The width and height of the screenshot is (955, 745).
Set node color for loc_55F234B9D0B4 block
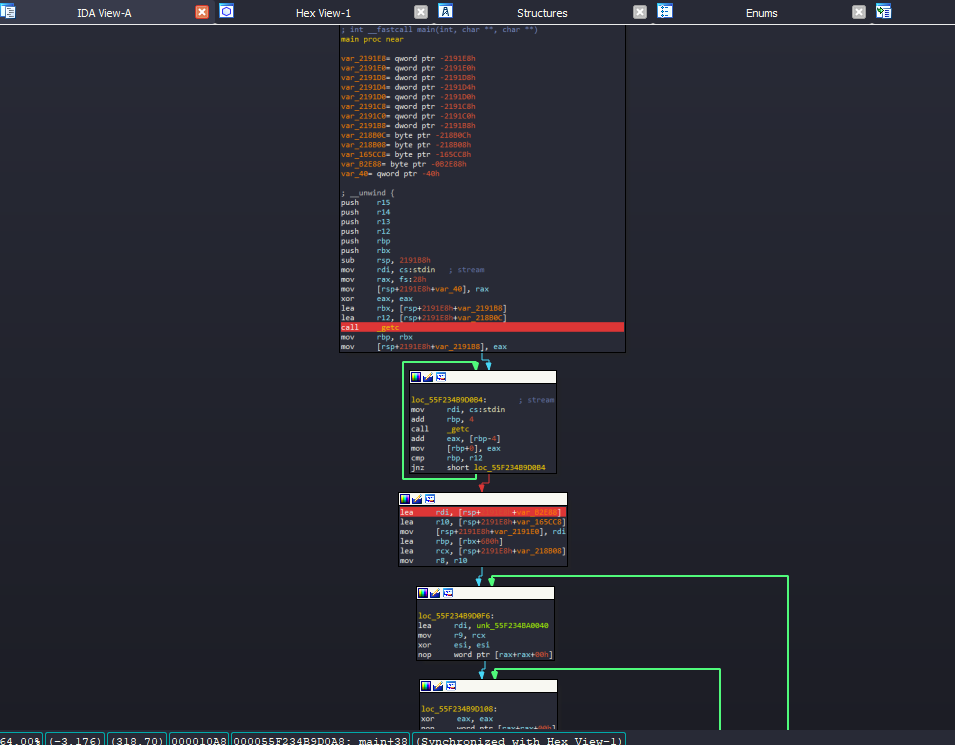416,377
